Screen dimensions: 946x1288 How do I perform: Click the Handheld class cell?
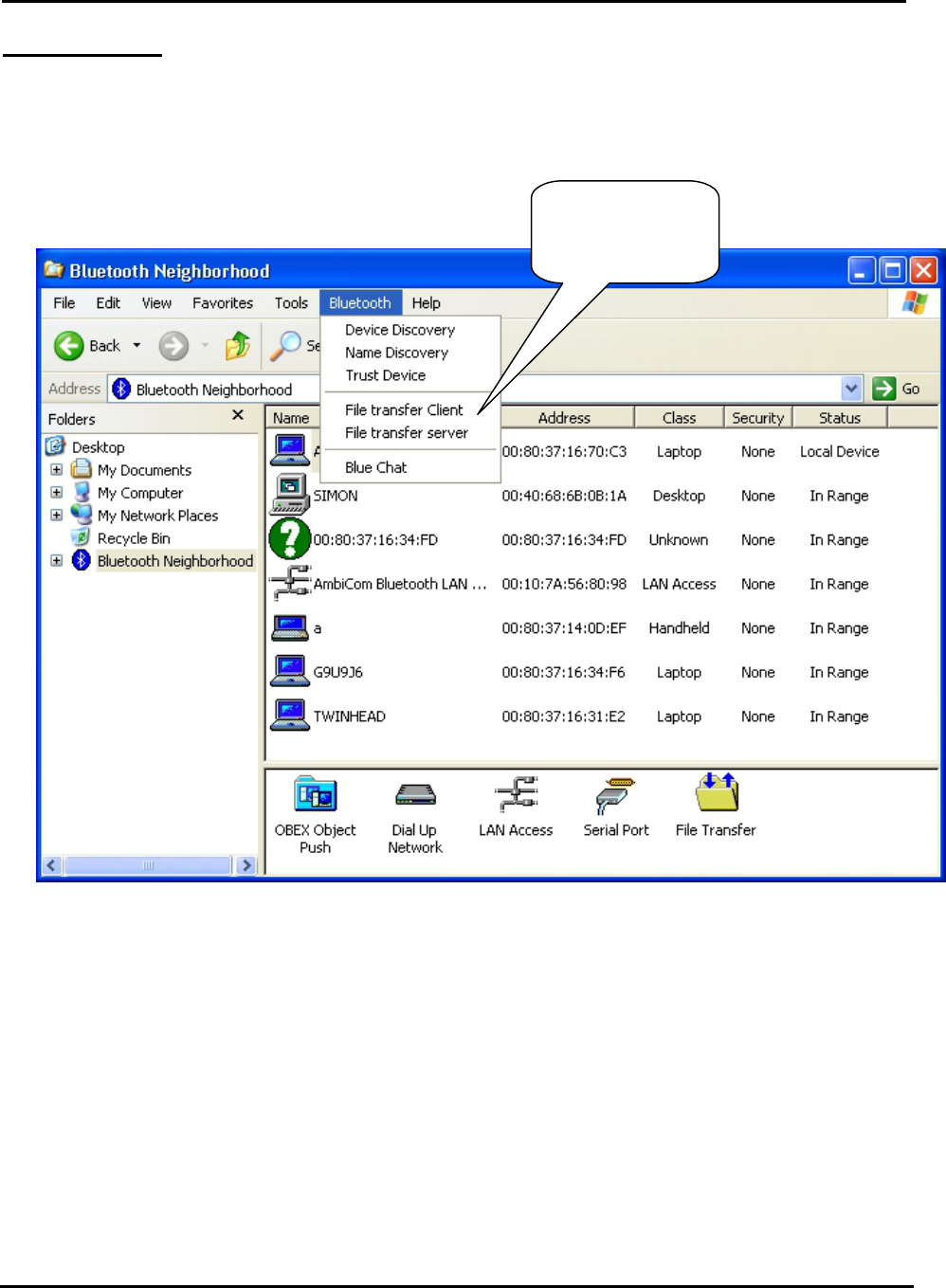(x=679, y=628)
